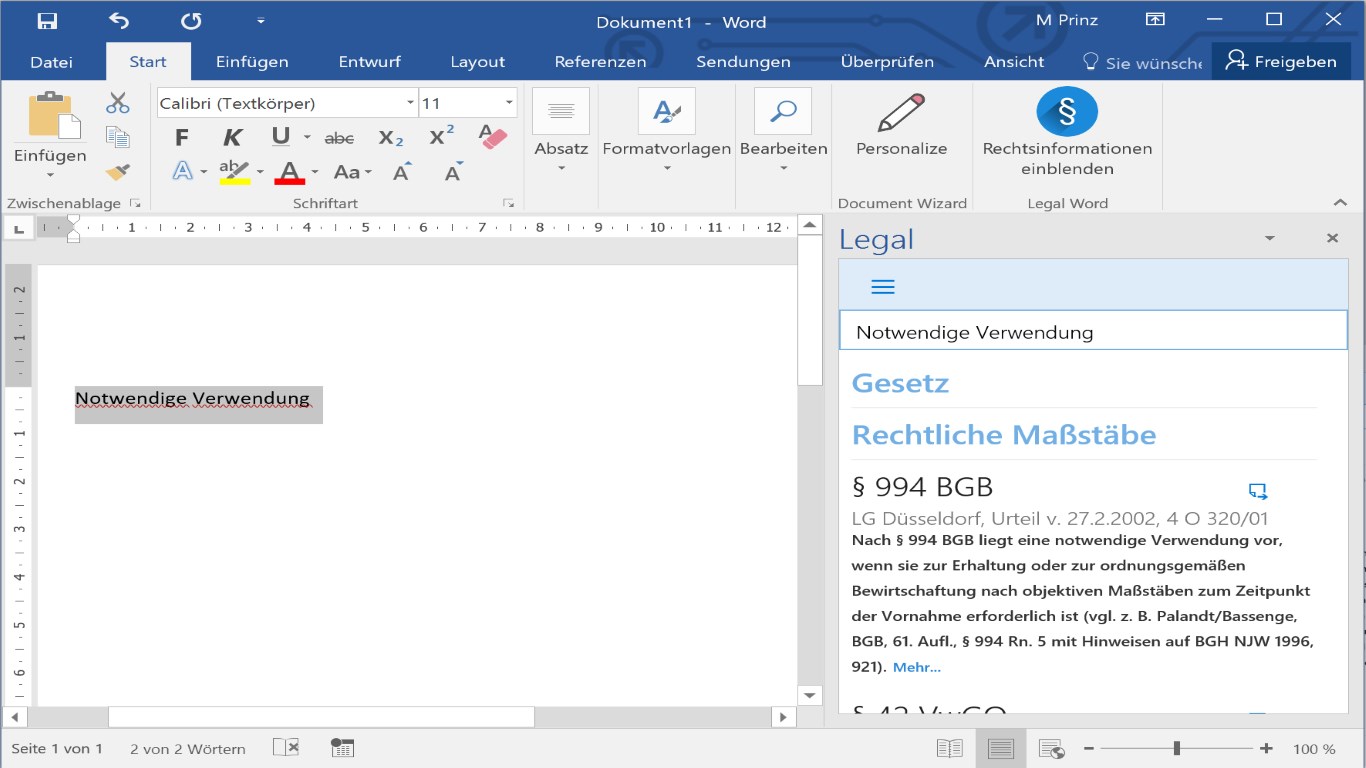The height and width of the screenshot is (768, 1366).
Task: Expand the Absatz paragraph group
Action: (x=561, y=130)
